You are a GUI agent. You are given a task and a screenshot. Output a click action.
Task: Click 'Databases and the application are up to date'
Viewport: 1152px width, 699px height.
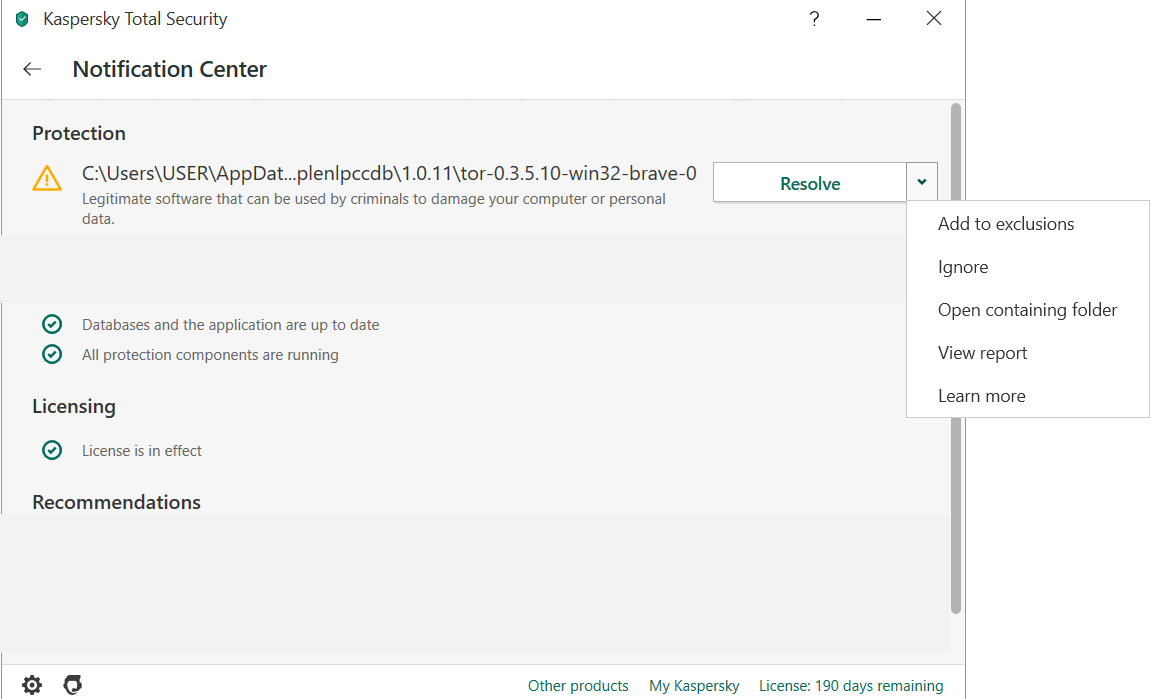click(x=231, y=325)
